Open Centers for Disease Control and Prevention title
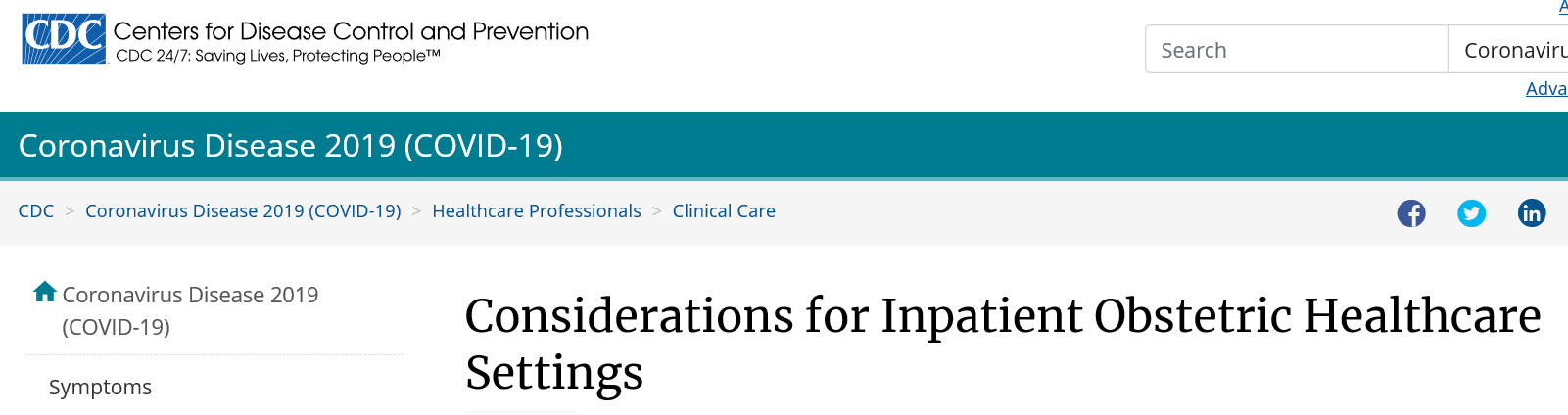 351,31
